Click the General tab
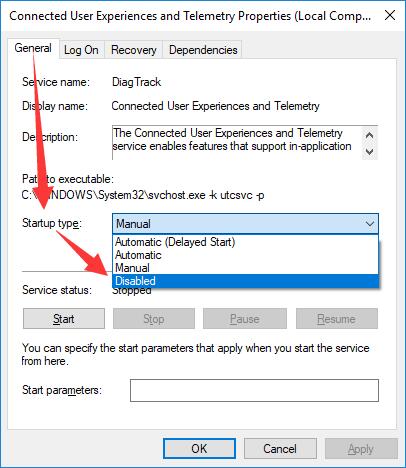The image size is (406, 468). pos(33,49)
